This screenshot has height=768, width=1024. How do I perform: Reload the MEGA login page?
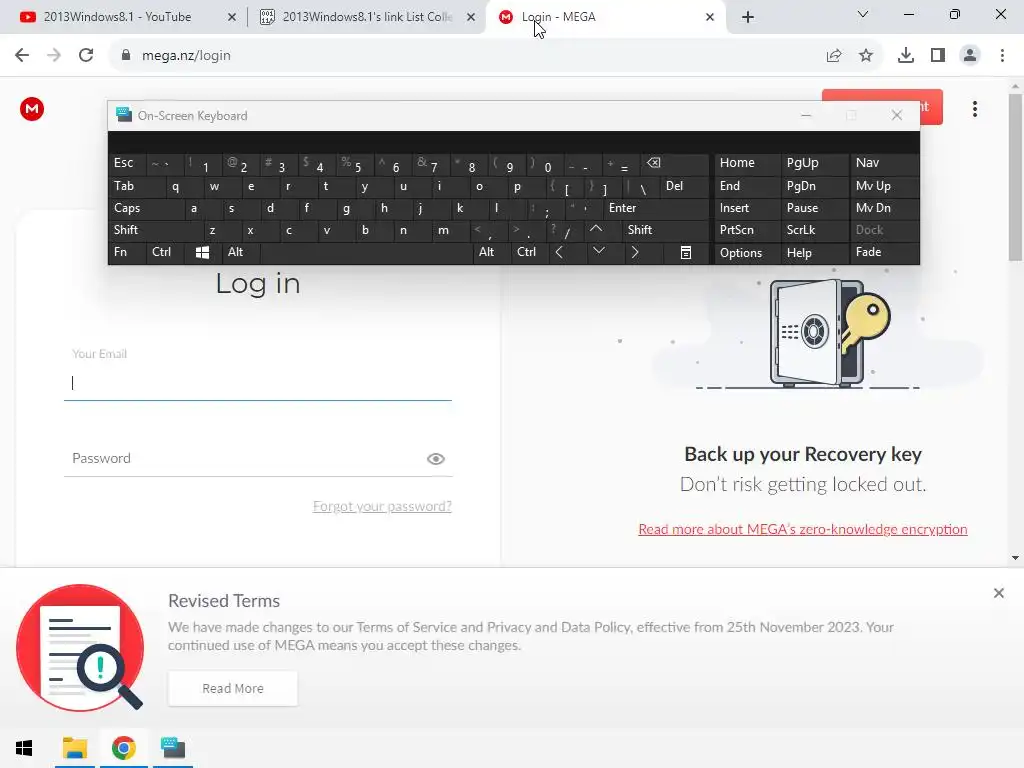86,56
